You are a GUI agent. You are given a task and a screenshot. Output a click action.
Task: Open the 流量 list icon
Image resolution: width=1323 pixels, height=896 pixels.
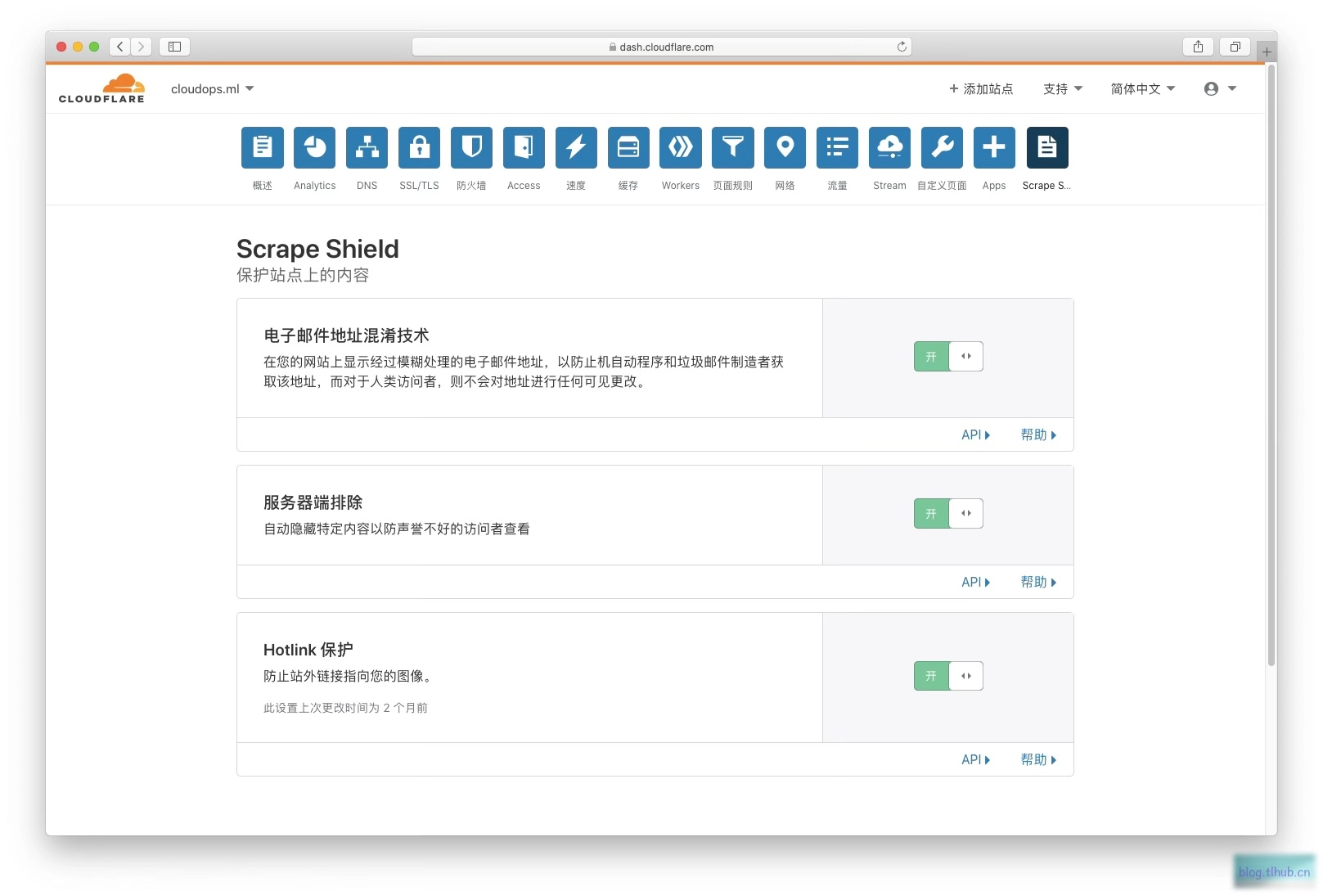point(837,147)
